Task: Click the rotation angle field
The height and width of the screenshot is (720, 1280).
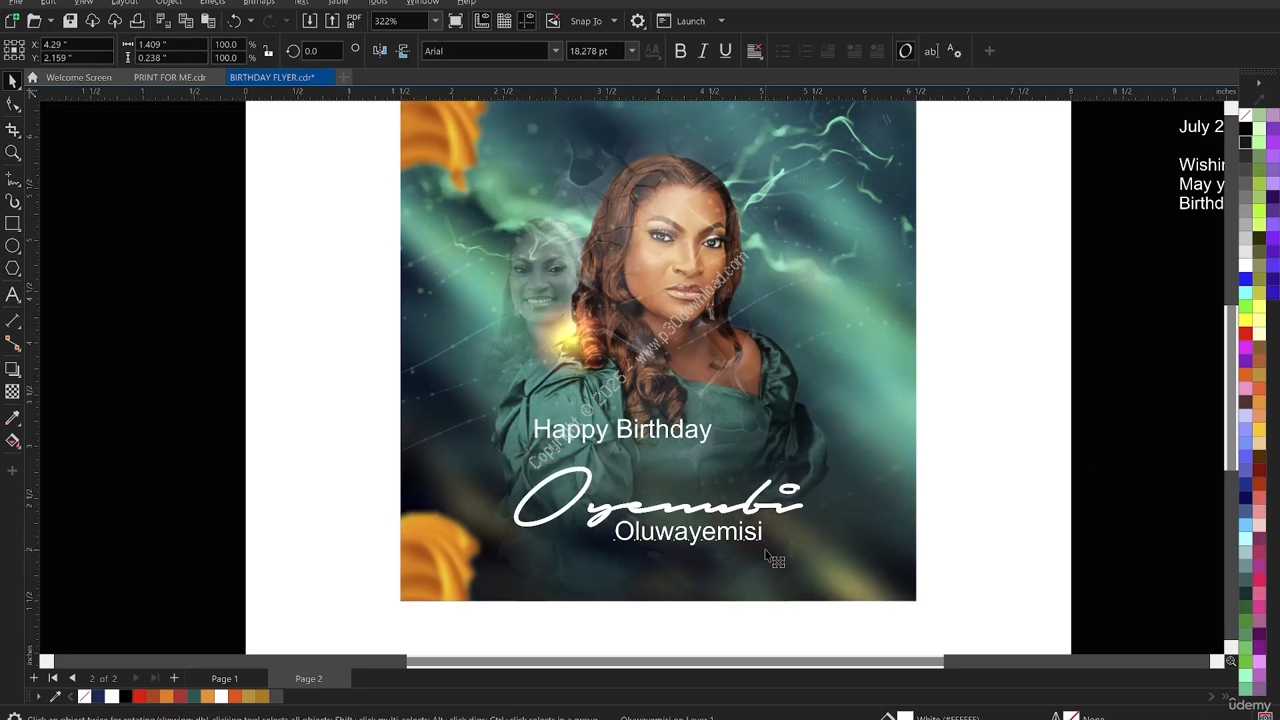Action: pyautogui.click(x=323, y=51)
